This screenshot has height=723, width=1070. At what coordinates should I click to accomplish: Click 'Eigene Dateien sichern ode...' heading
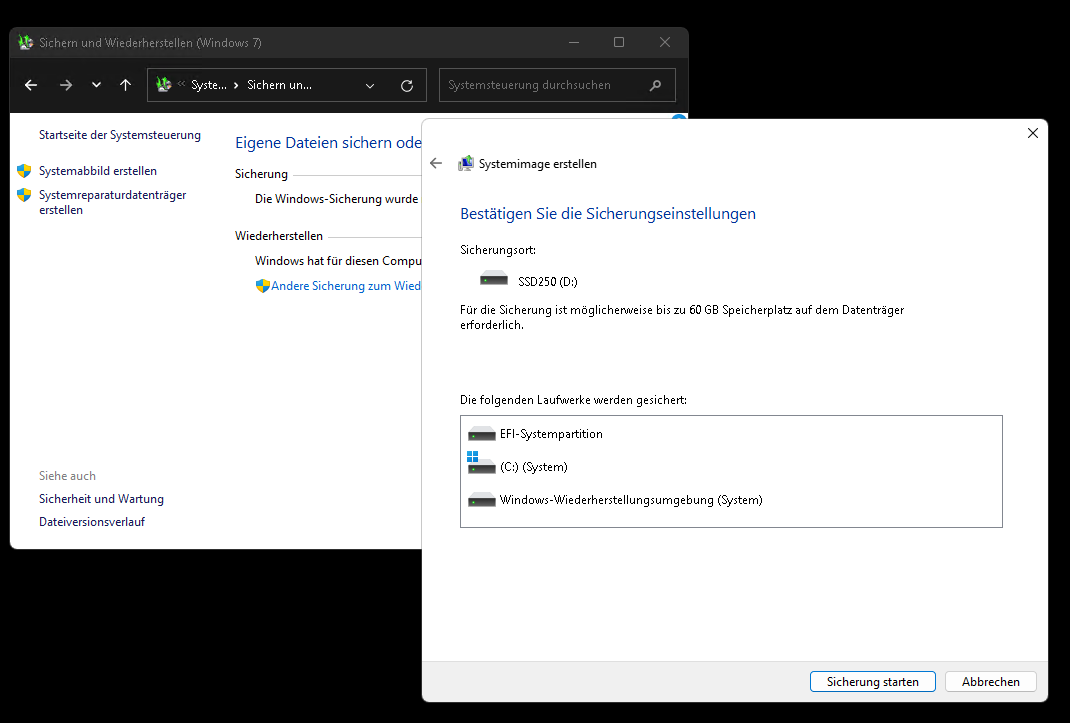pyautogui.click(x=328, y=142)
